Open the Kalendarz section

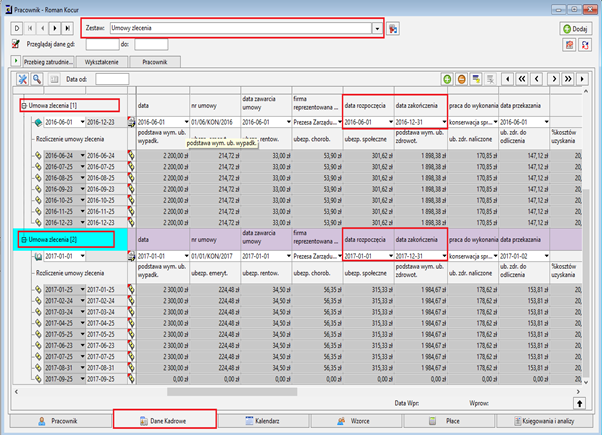point(263,421)
